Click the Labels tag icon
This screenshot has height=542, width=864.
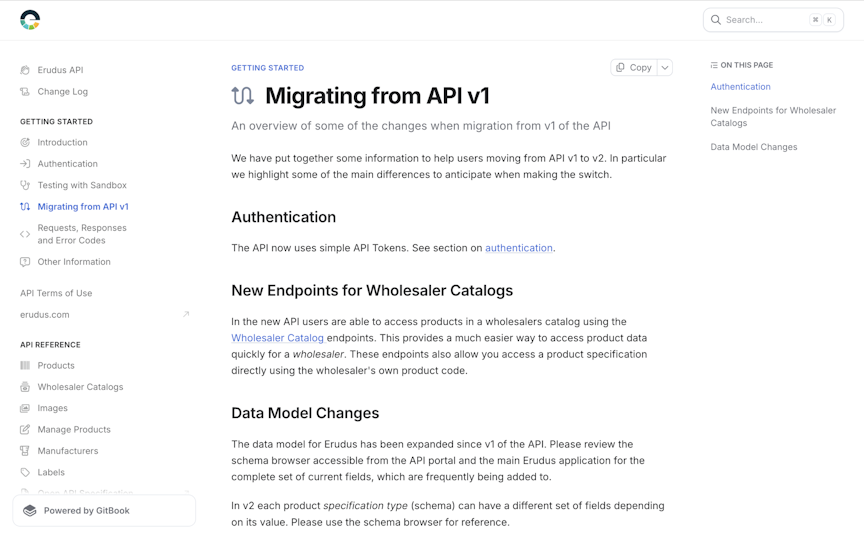coord(25,472)
